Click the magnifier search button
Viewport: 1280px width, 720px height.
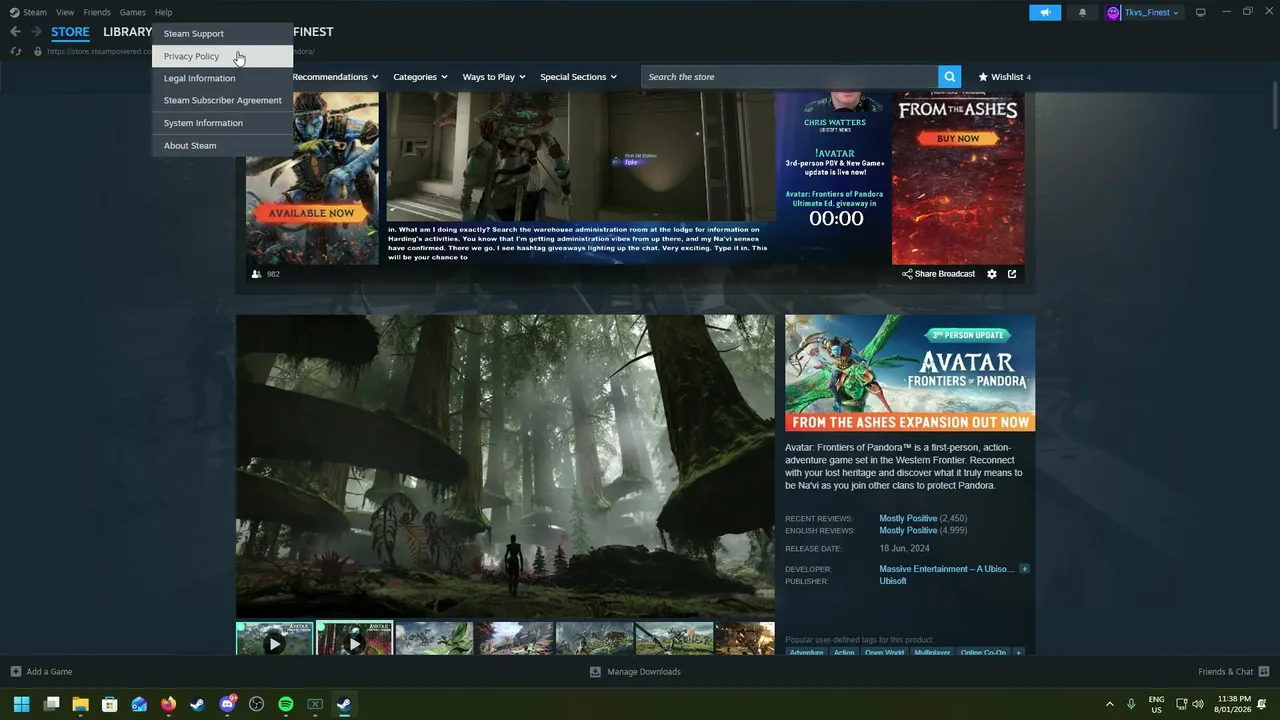click(949, 76)
